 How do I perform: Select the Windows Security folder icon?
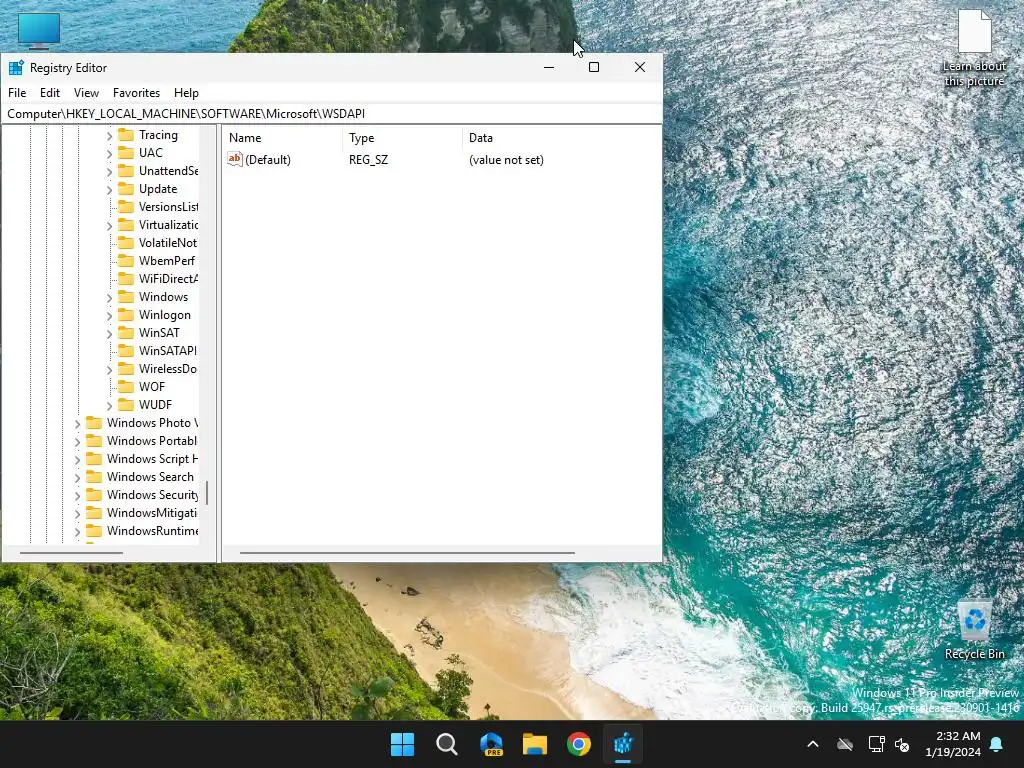(x=94, y=495)
